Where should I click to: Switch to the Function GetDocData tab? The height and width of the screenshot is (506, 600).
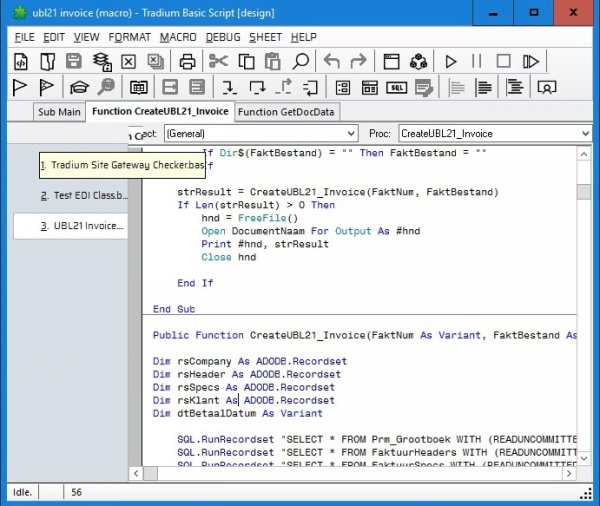point(286,112)
